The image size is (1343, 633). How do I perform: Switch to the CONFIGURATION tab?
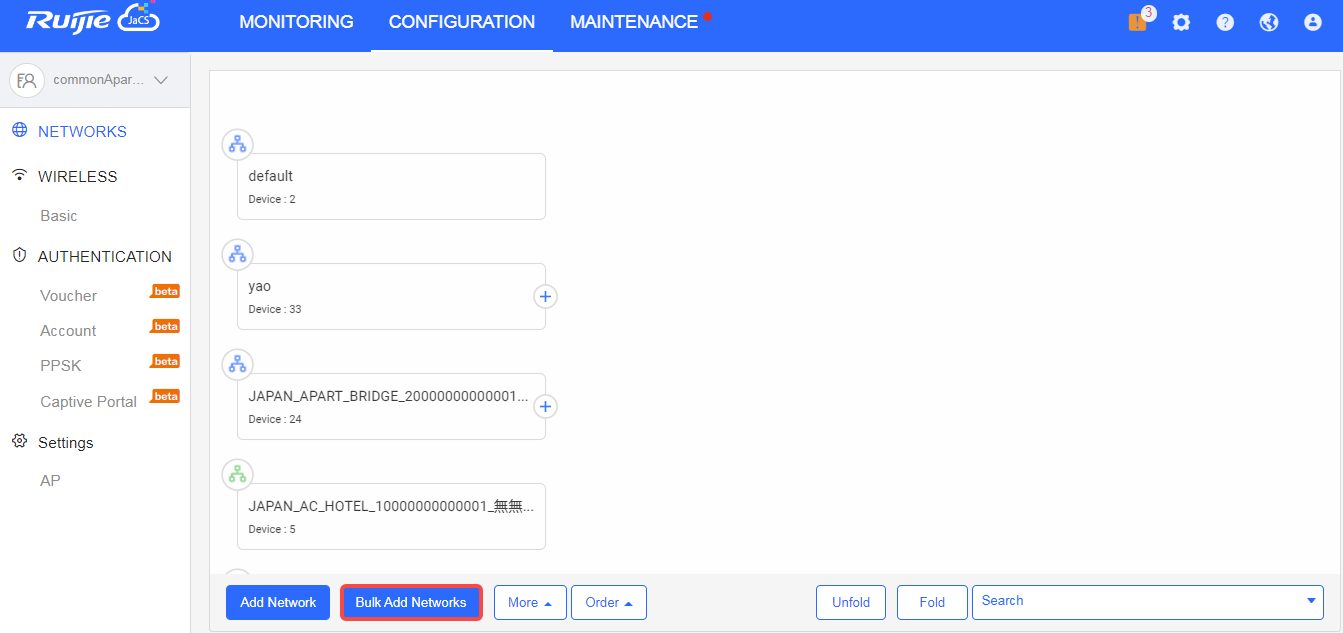(462, 22)
